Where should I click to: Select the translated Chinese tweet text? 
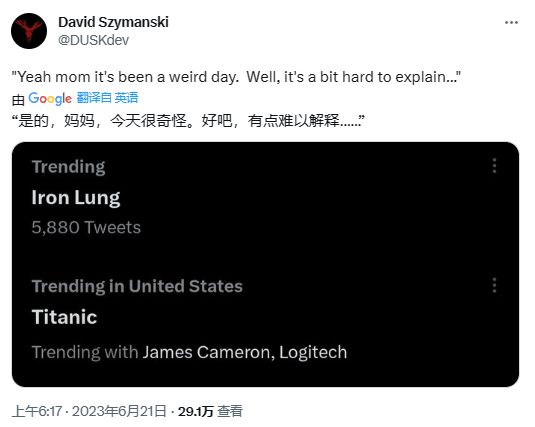point(188,121)
